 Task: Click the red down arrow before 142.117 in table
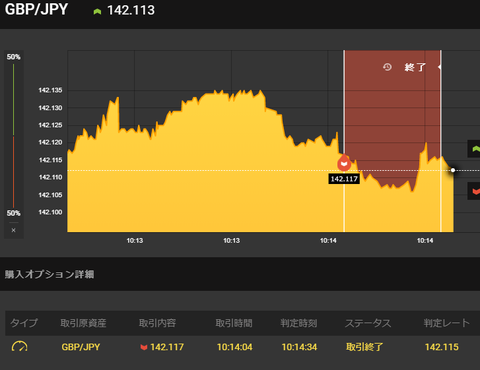point(144,347)
